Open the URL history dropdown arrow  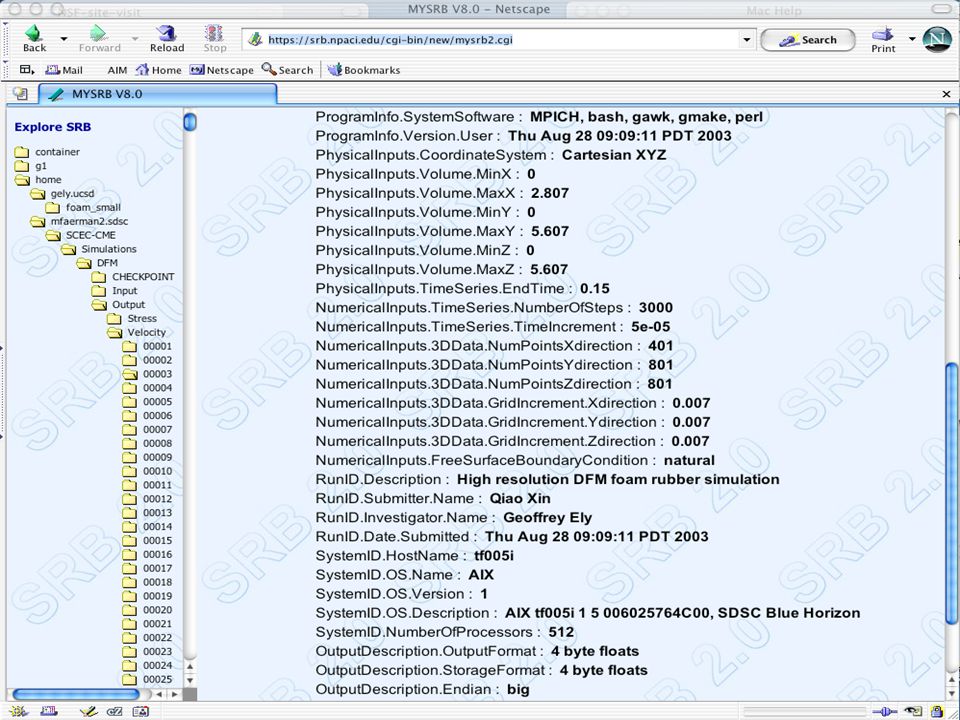coord(746,40)
